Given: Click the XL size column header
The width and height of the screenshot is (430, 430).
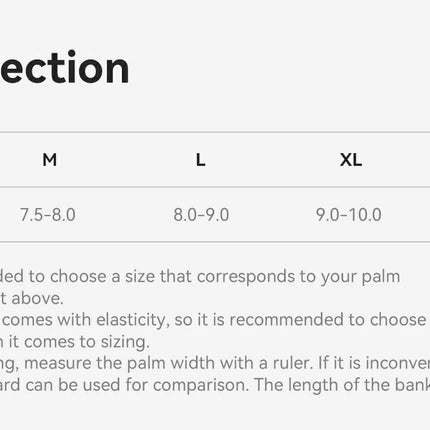Looking at the screenshot, I should [x=351, y=160].
